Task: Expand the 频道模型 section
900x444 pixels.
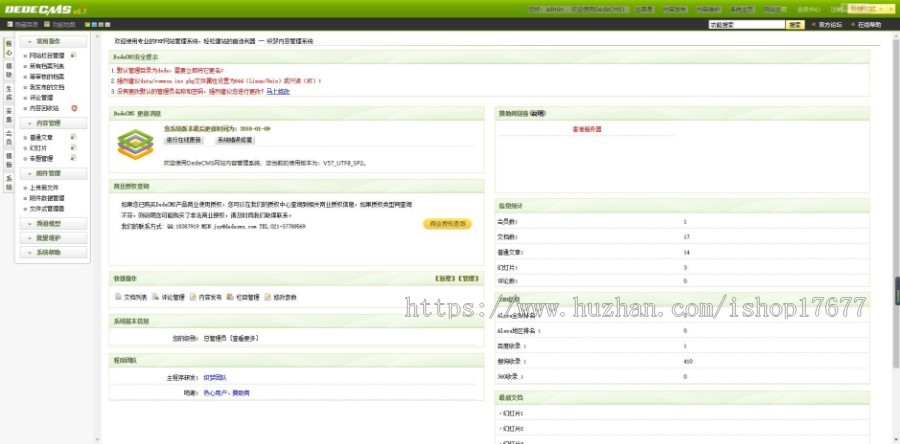Action: 53,224
